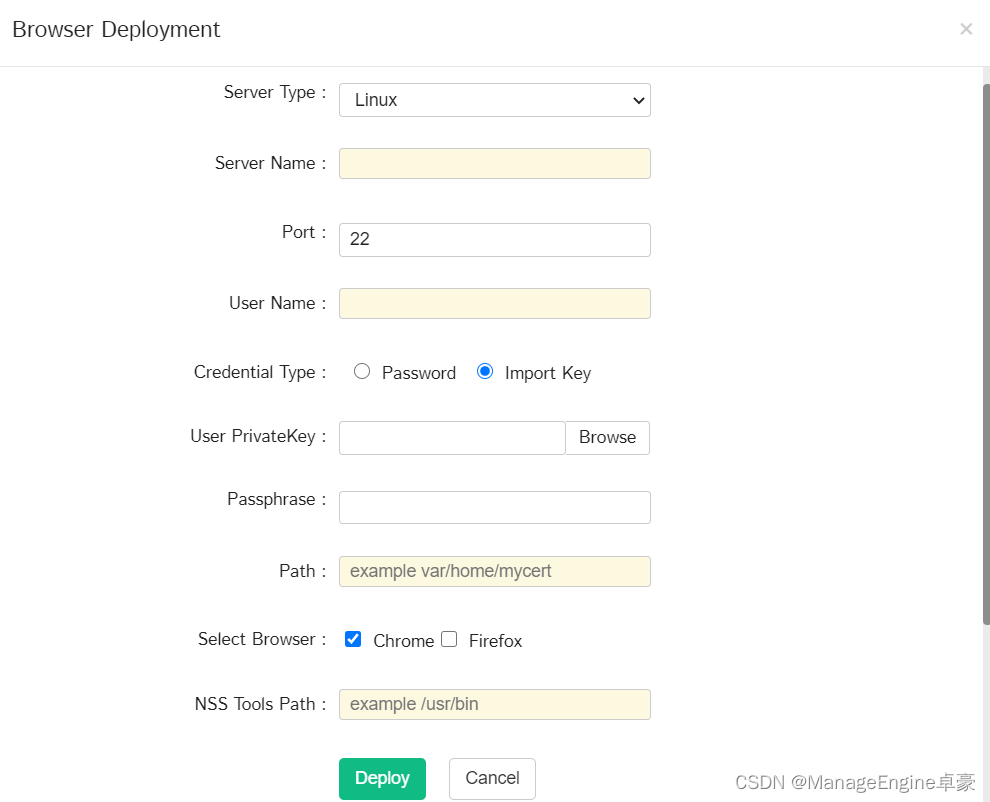The width and height of the screenshot is (990, 802).
Task: Click the Browser Deployment title text
Action: pos(116,30)
